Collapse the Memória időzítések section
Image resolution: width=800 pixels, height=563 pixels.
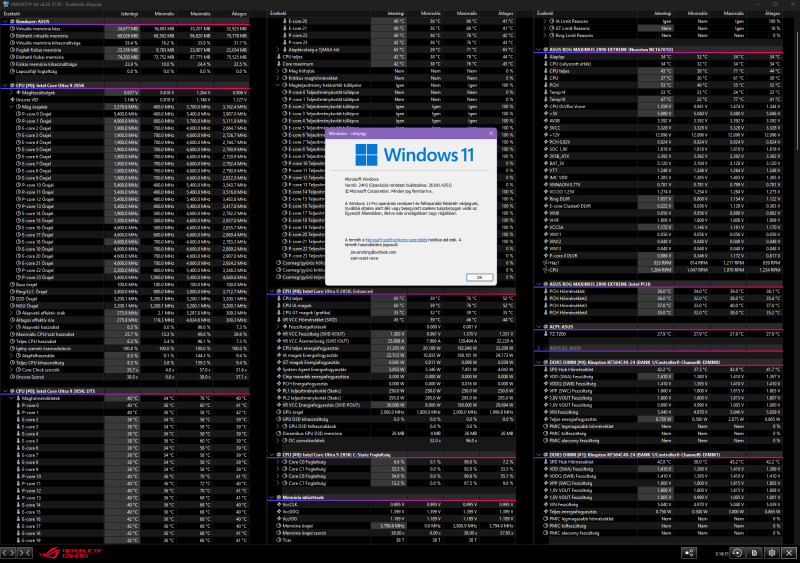[271, 497]
